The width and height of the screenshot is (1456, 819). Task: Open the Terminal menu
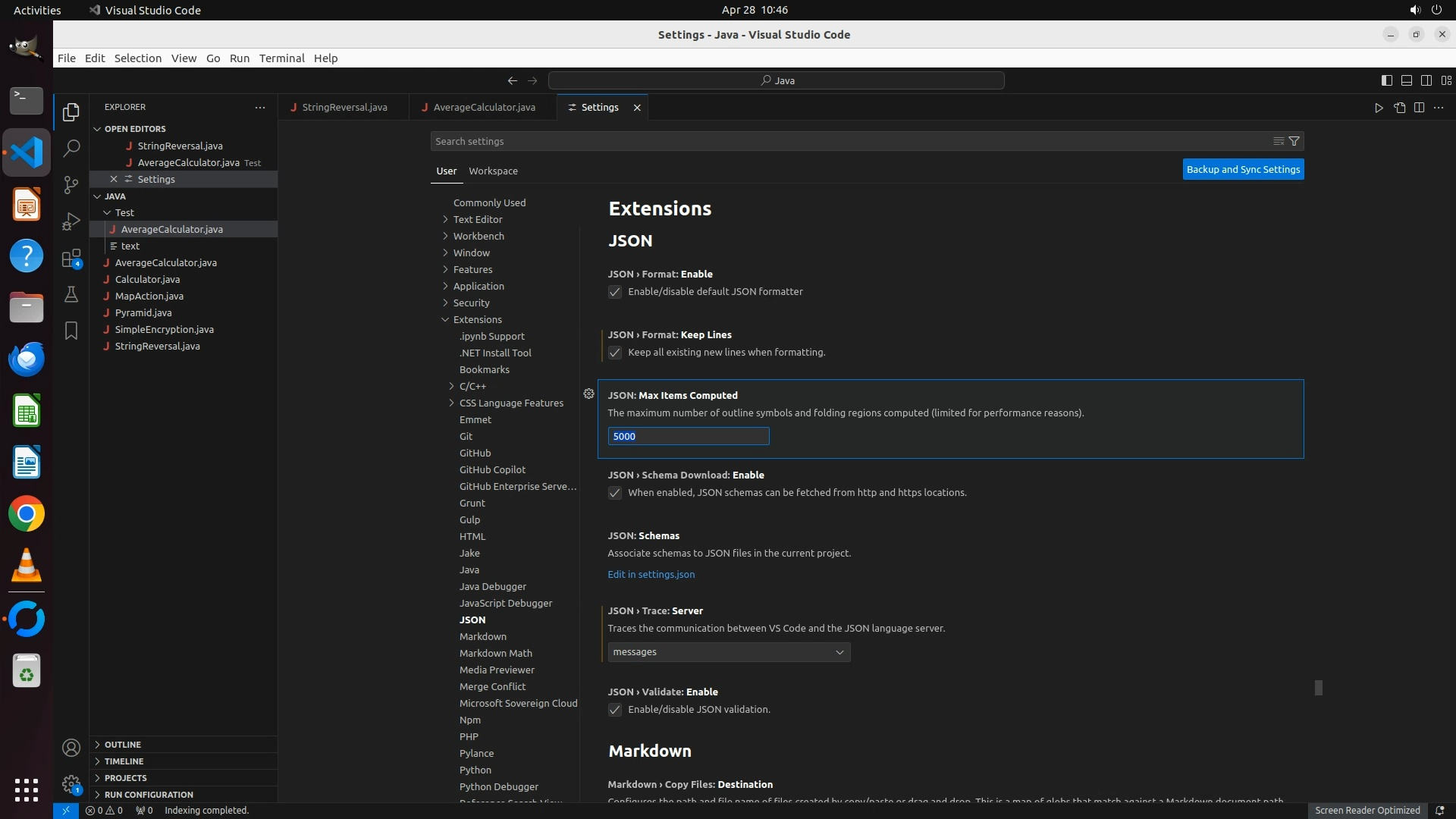281,58
